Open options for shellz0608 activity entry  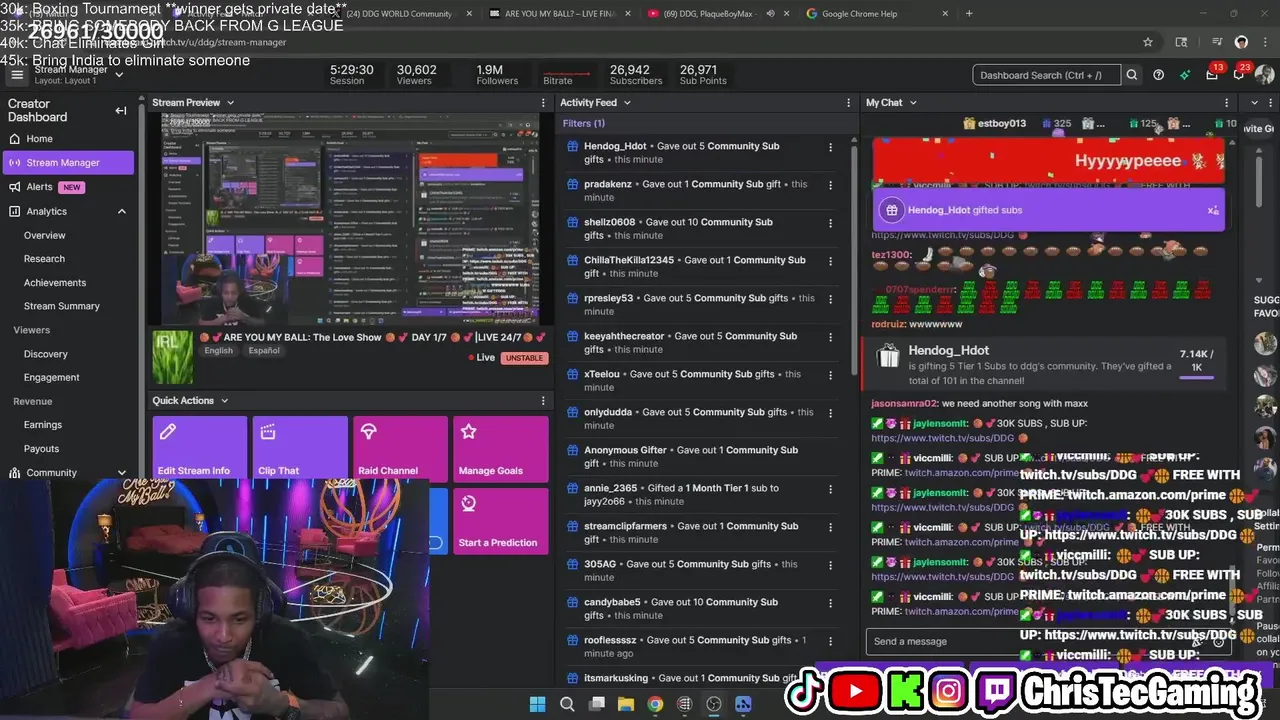[830, 223]
